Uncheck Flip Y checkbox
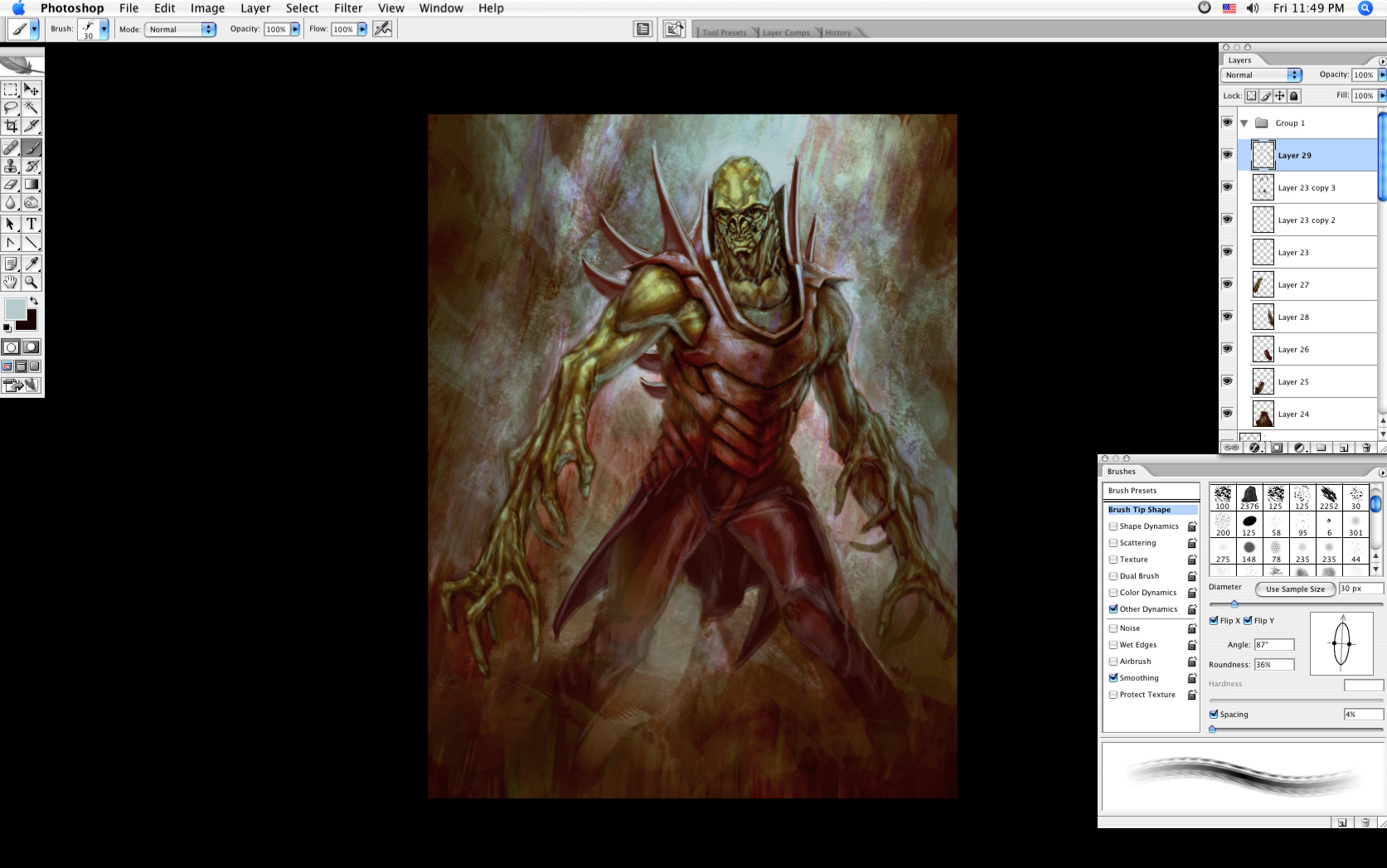The height and width of the screenshot is (868, 1387). [x=1248, y=621]
